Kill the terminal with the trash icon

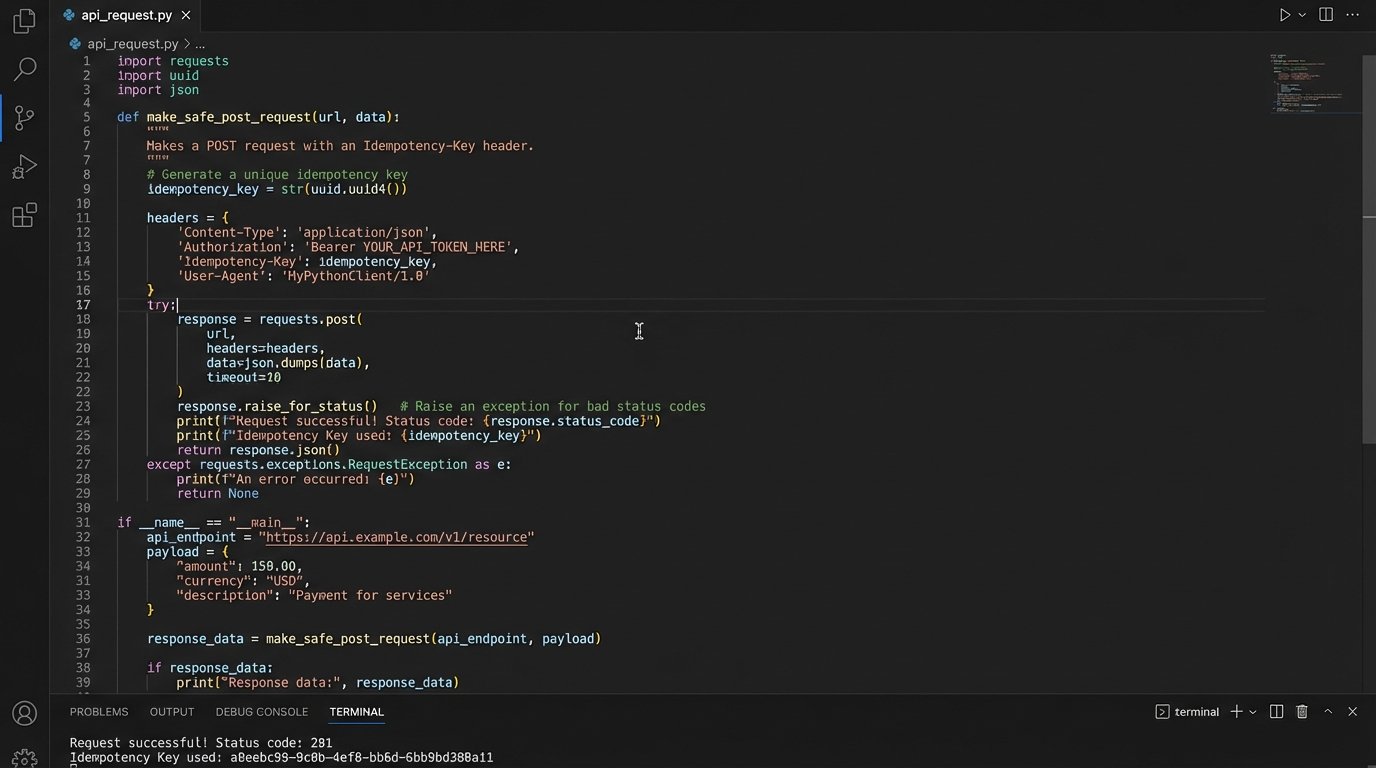pos(1302,711)
